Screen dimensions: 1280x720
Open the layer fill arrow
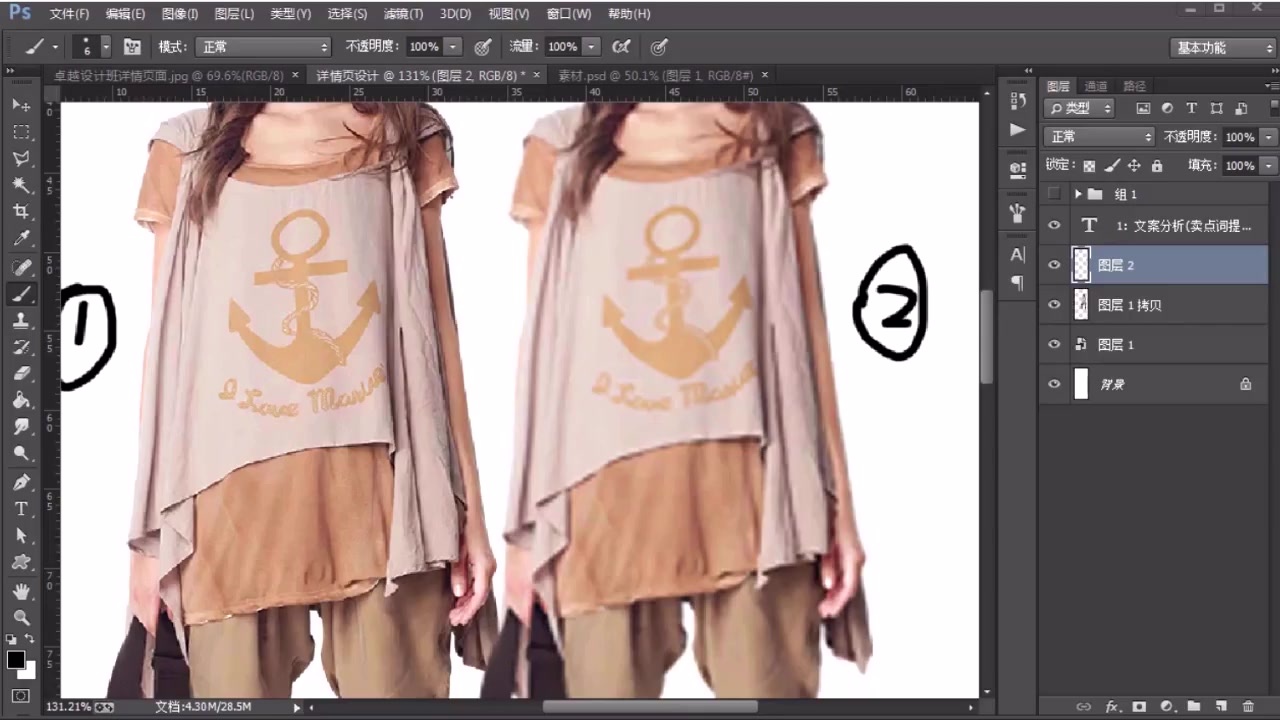(x=1269, y=166)
